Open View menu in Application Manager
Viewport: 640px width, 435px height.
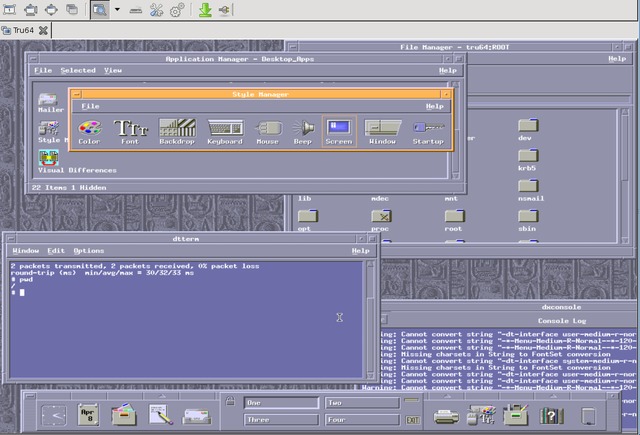pos(113,71)
